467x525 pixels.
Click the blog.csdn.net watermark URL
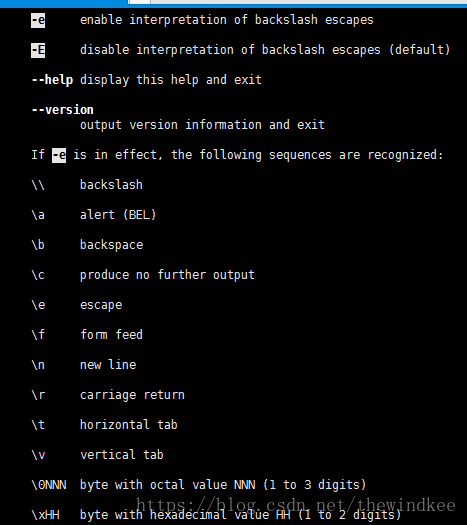[296, 505]
